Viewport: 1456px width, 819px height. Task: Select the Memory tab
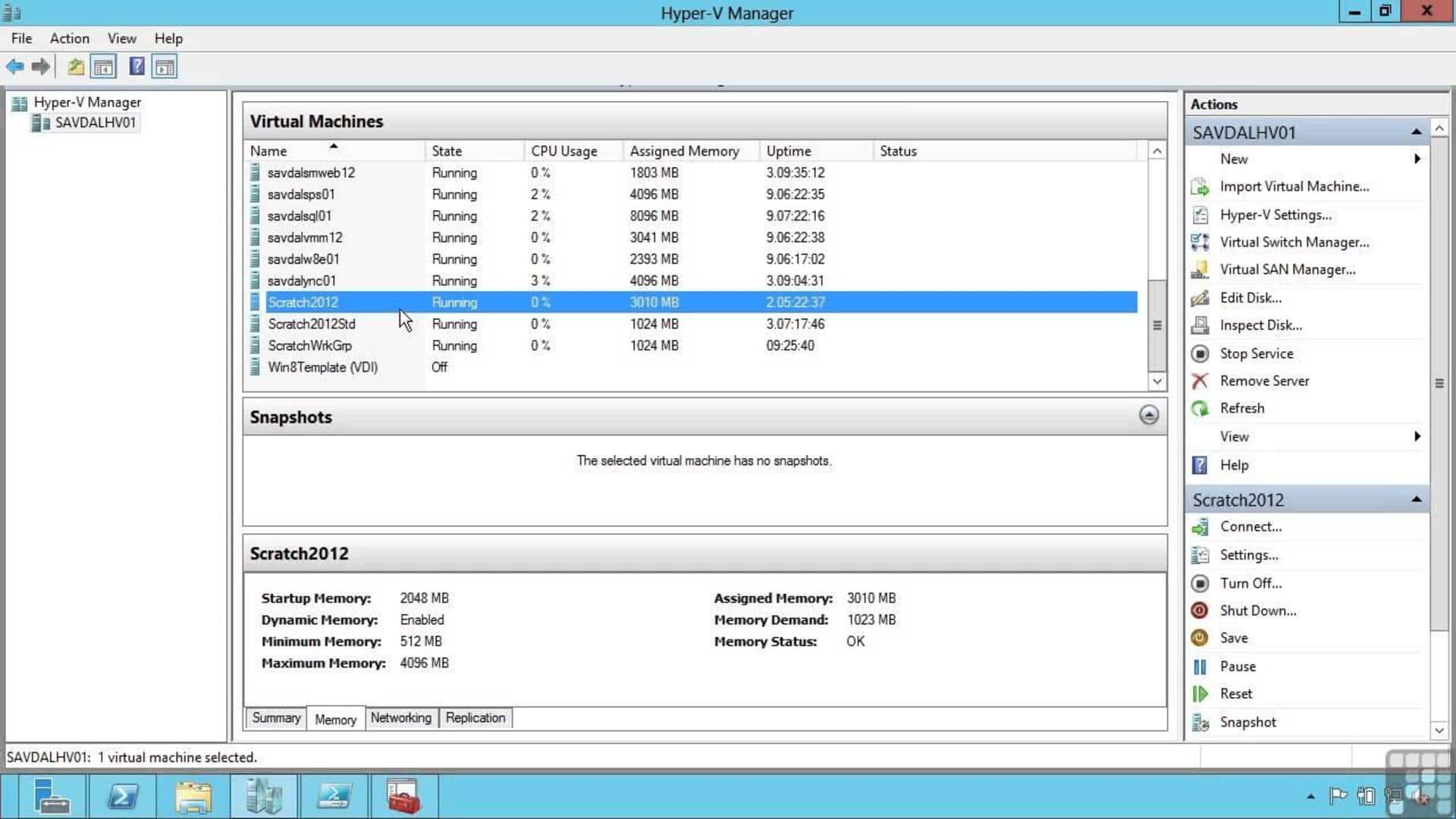click(x=335, y=719)
